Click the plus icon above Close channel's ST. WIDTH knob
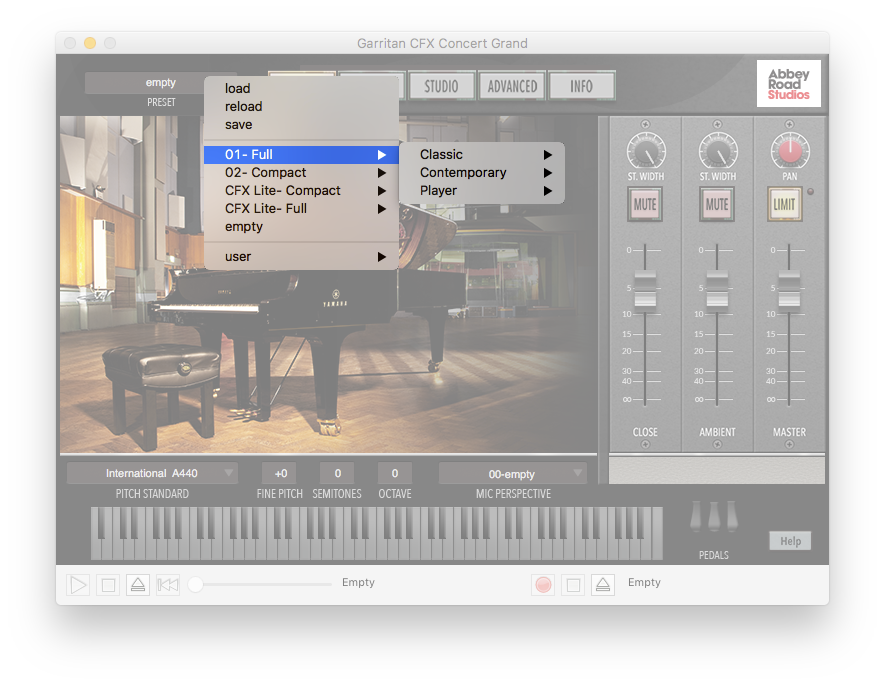Image resolution: width=885 pixels, height=685 pixels. click(x=645, y=124)
